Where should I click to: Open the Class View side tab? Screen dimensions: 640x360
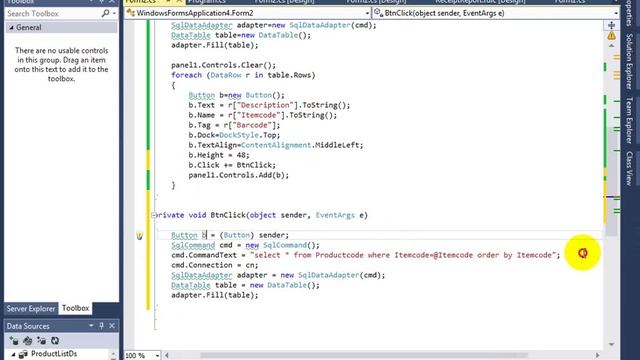pos(629,168)
